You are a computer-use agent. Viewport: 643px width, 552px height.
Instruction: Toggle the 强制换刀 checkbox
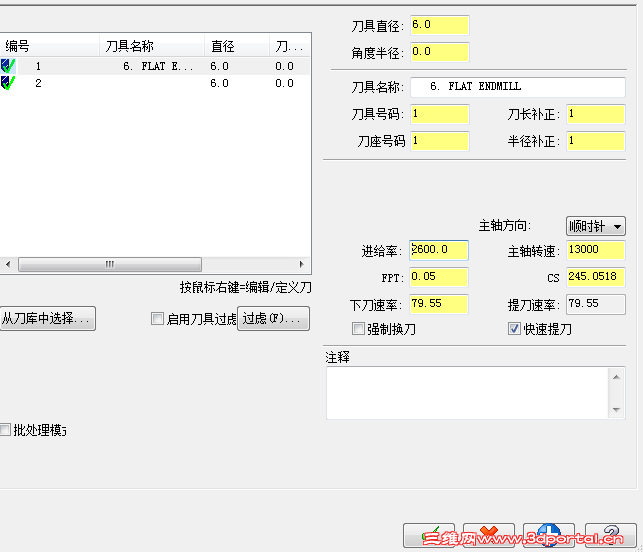358,328
